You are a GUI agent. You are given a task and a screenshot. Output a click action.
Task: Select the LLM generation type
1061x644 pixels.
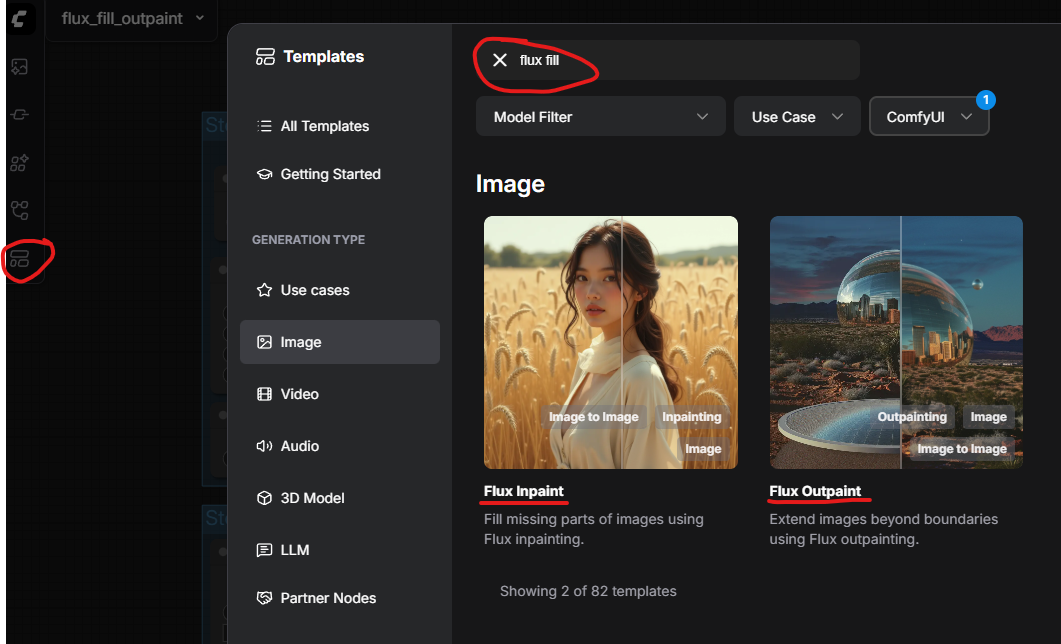pyautogui.click(x=340, y=550)
